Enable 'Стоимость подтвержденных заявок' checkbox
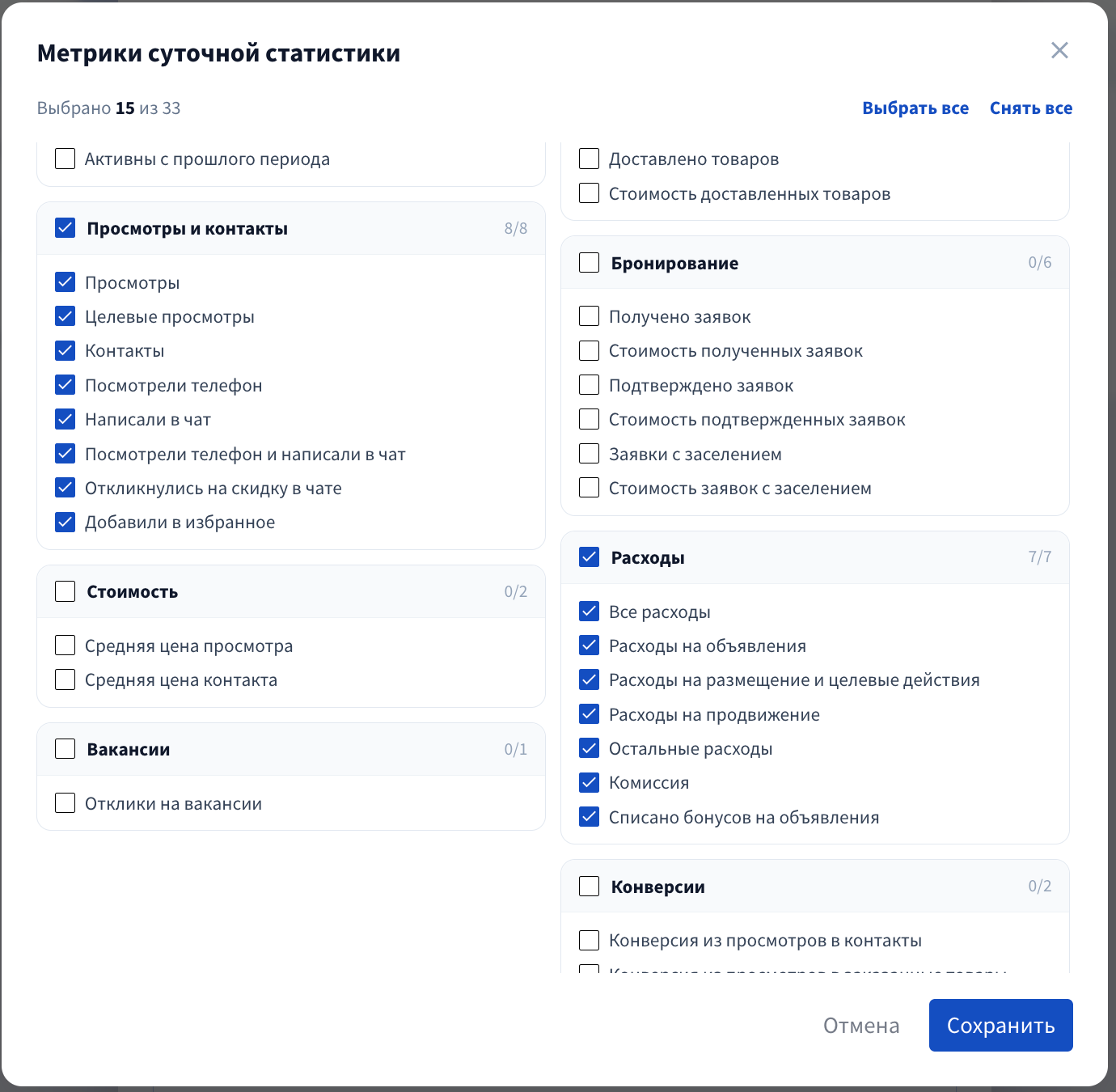1116x1092 pixels. pyautogui.click(x=590, y=419)
